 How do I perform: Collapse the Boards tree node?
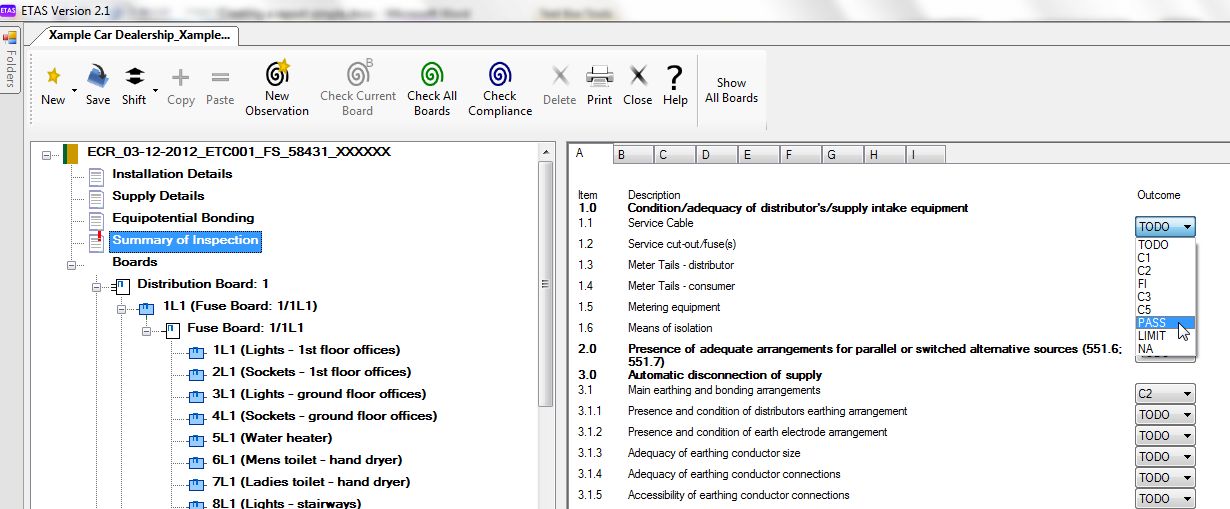72,265
